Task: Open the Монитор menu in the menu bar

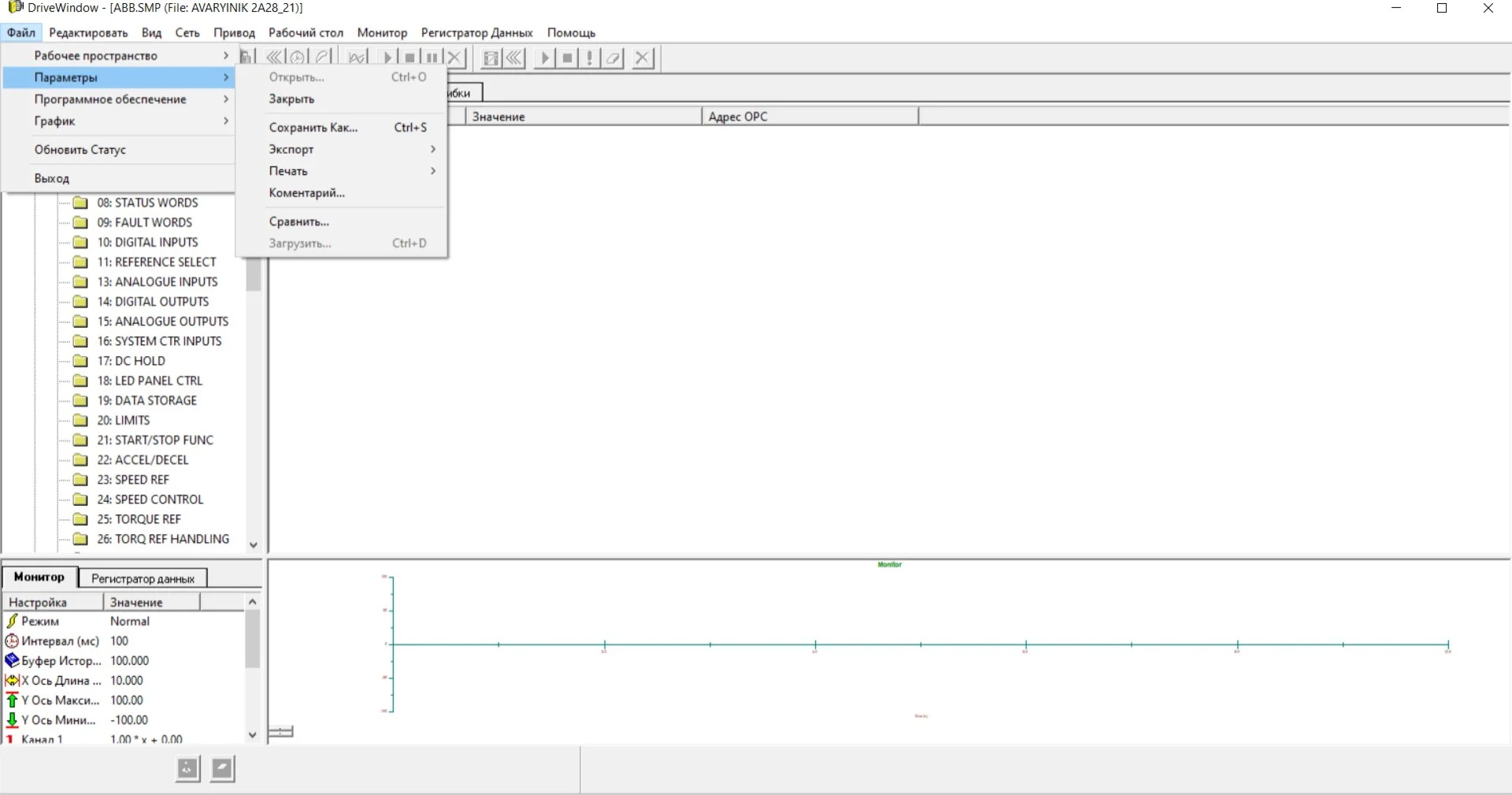Action: pyautogui.click(x=381, y=32)
